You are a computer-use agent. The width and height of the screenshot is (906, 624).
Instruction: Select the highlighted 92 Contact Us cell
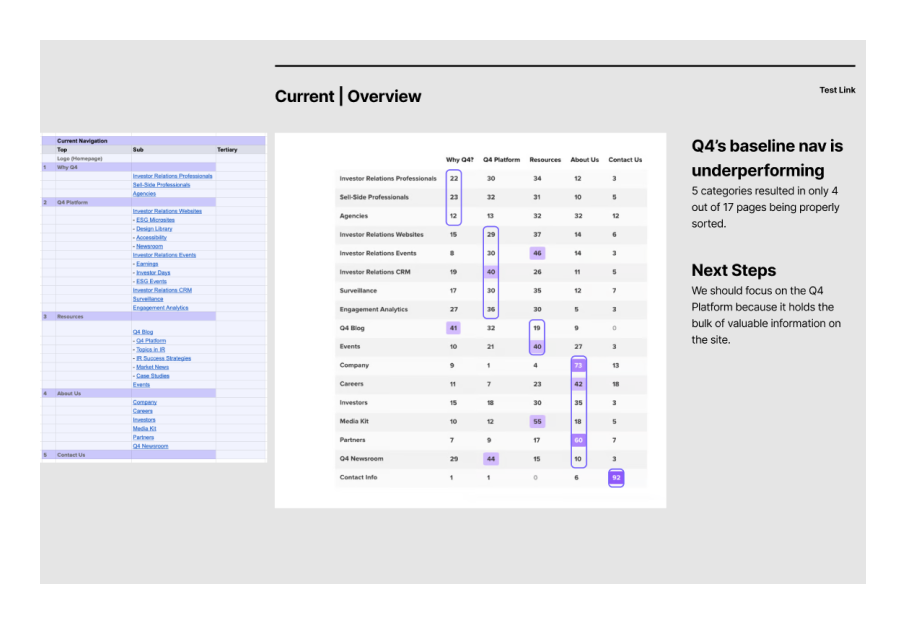click(616, 478)
